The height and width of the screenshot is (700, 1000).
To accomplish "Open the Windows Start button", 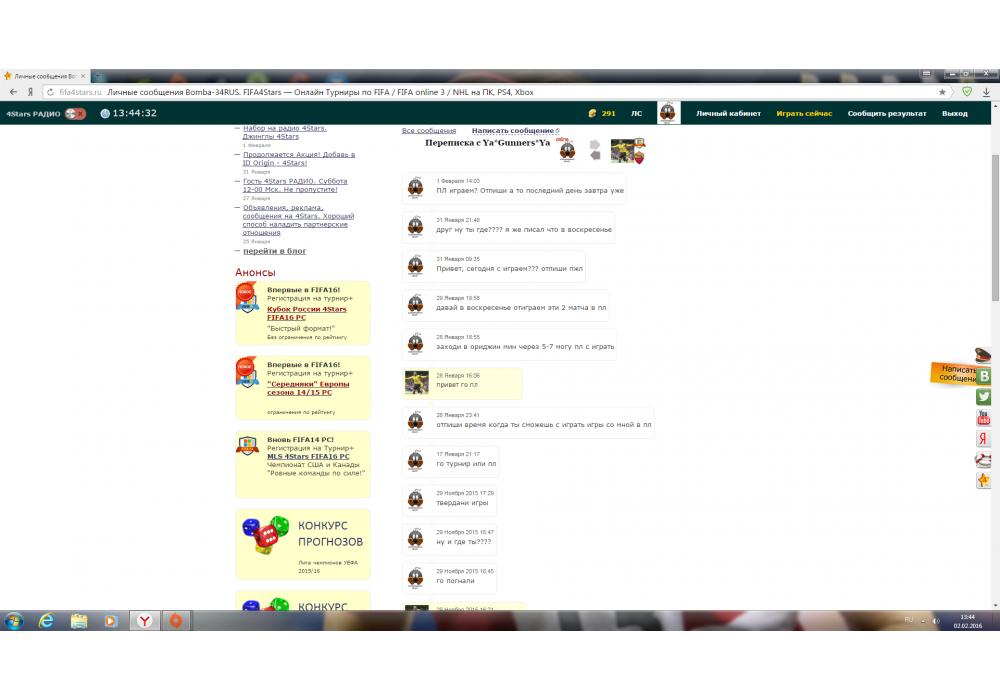I will coord(13,620).
